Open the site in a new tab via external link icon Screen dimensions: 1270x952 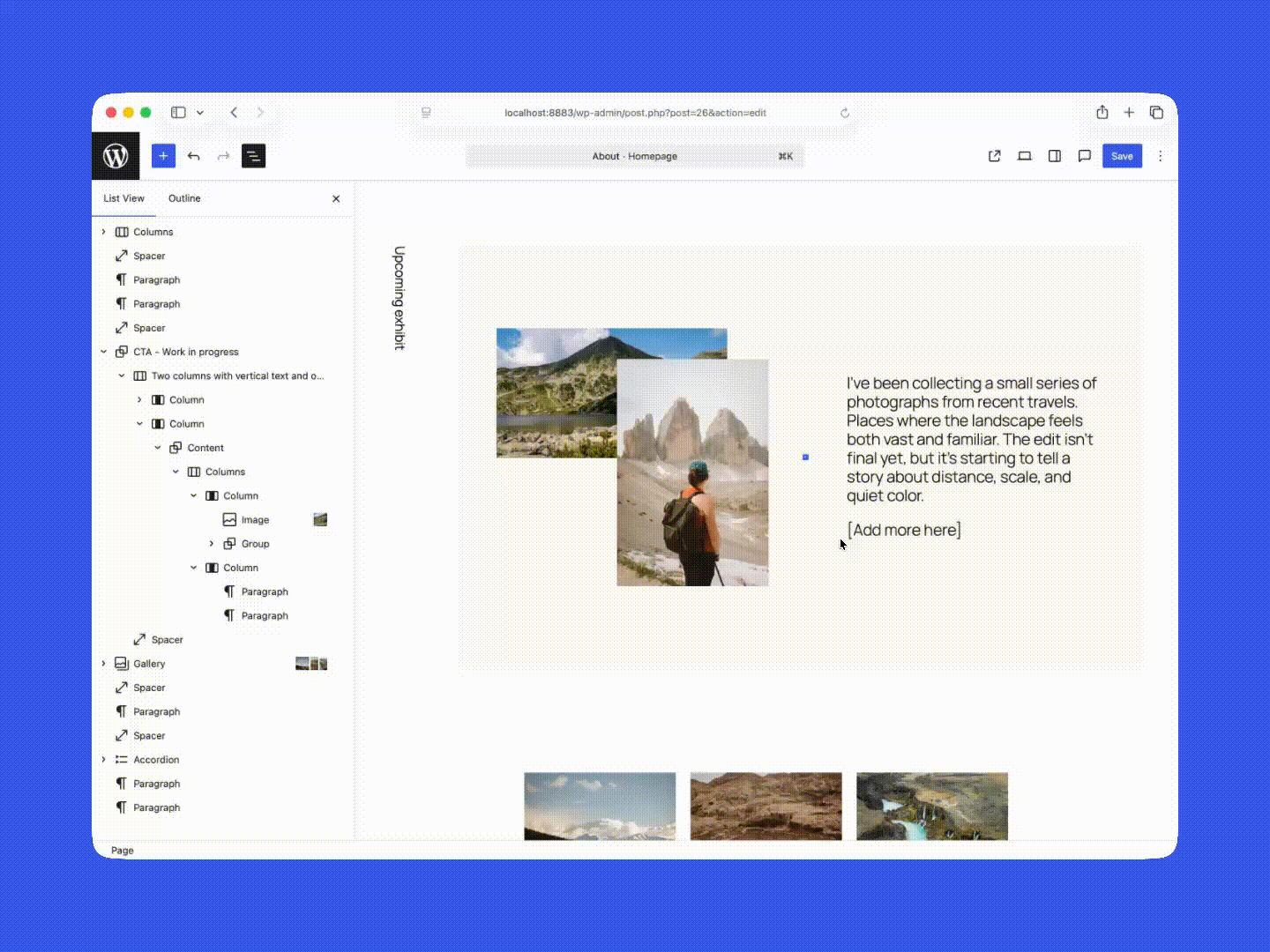click(994, 156)
